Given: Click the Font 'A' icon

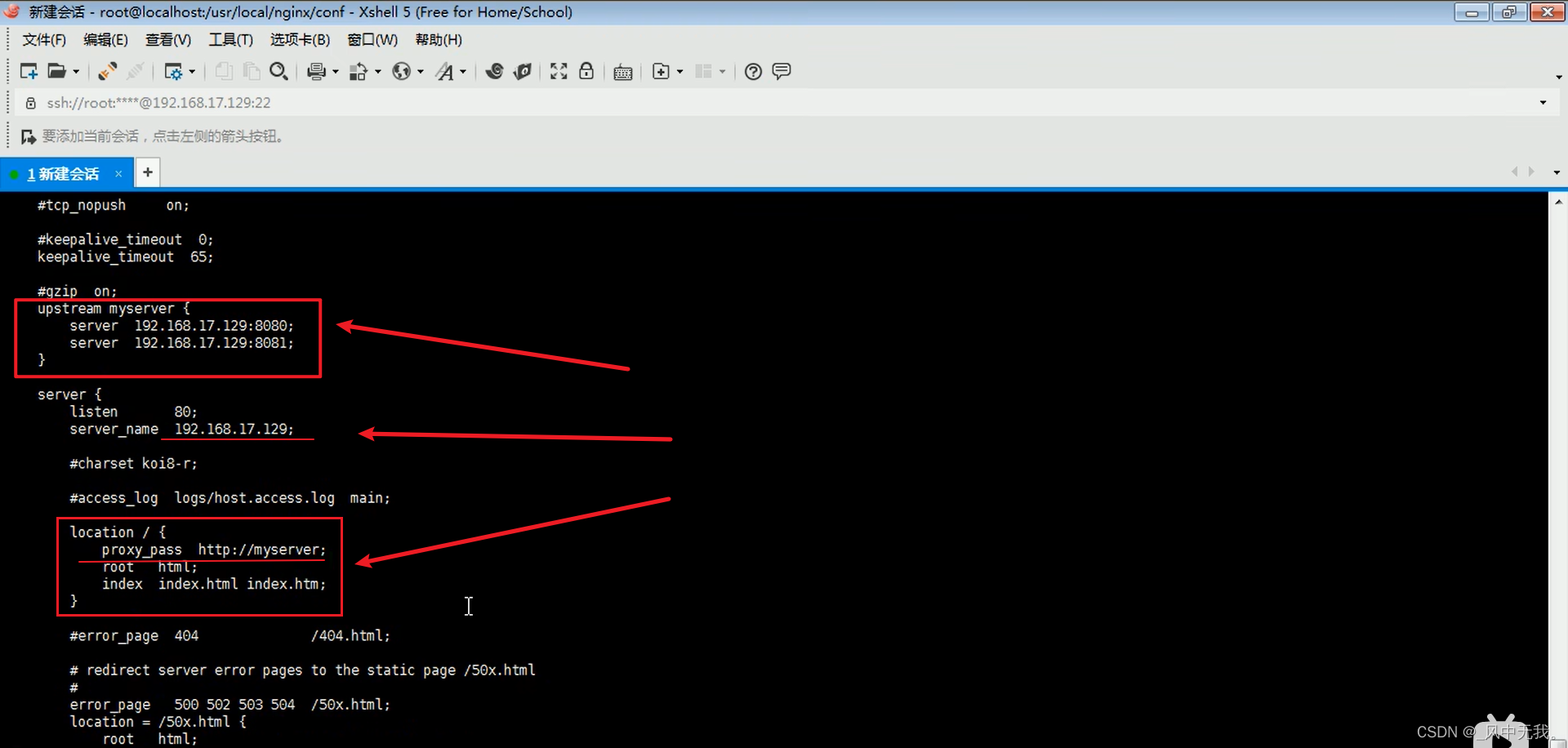Looking at the screenshot, I should pyautogui.click(x=444, y=72).
